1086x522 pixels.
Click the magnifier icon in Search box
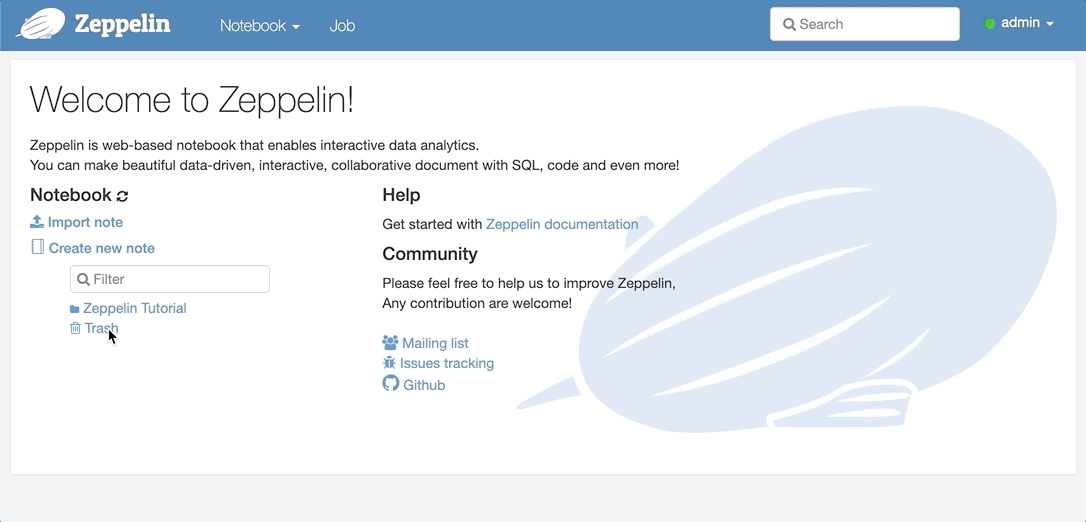pos(789,24)
